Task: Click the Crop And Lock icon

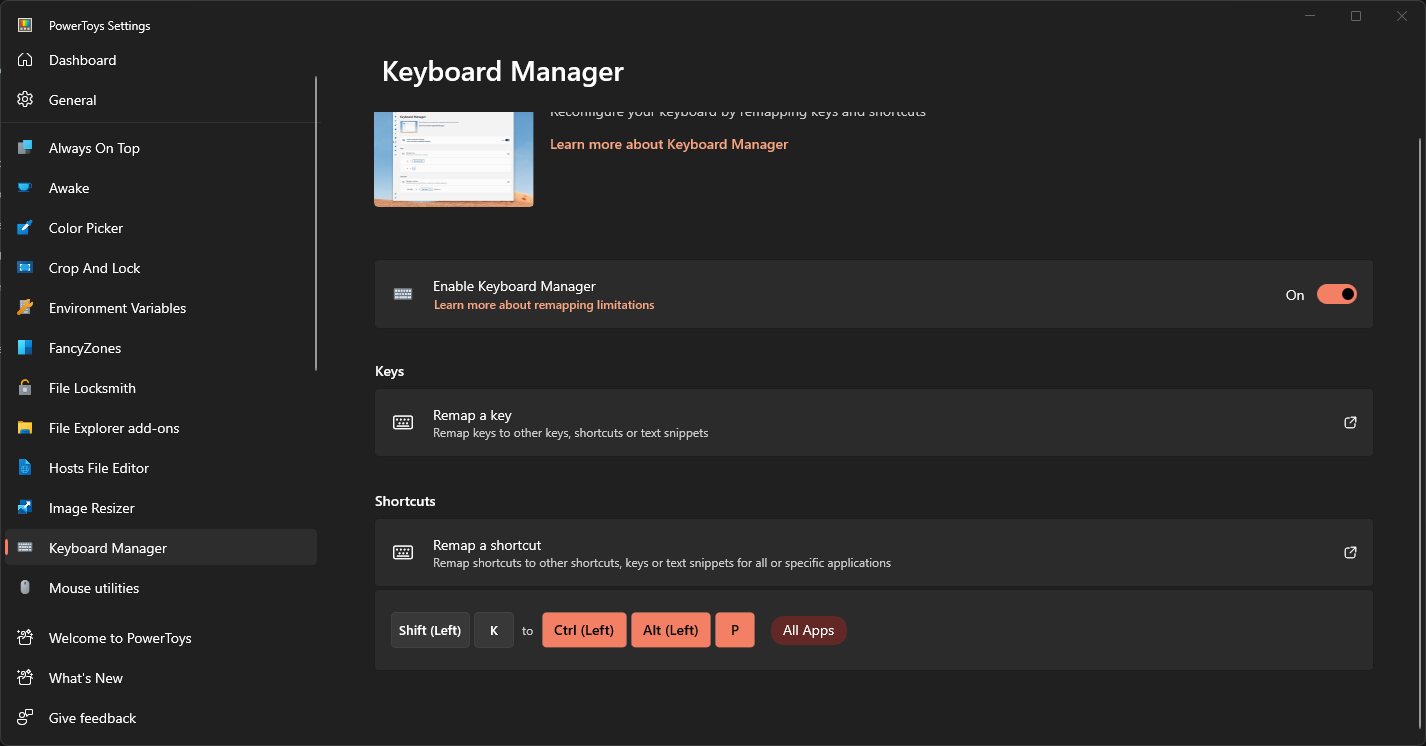Action: coord(25,268)
